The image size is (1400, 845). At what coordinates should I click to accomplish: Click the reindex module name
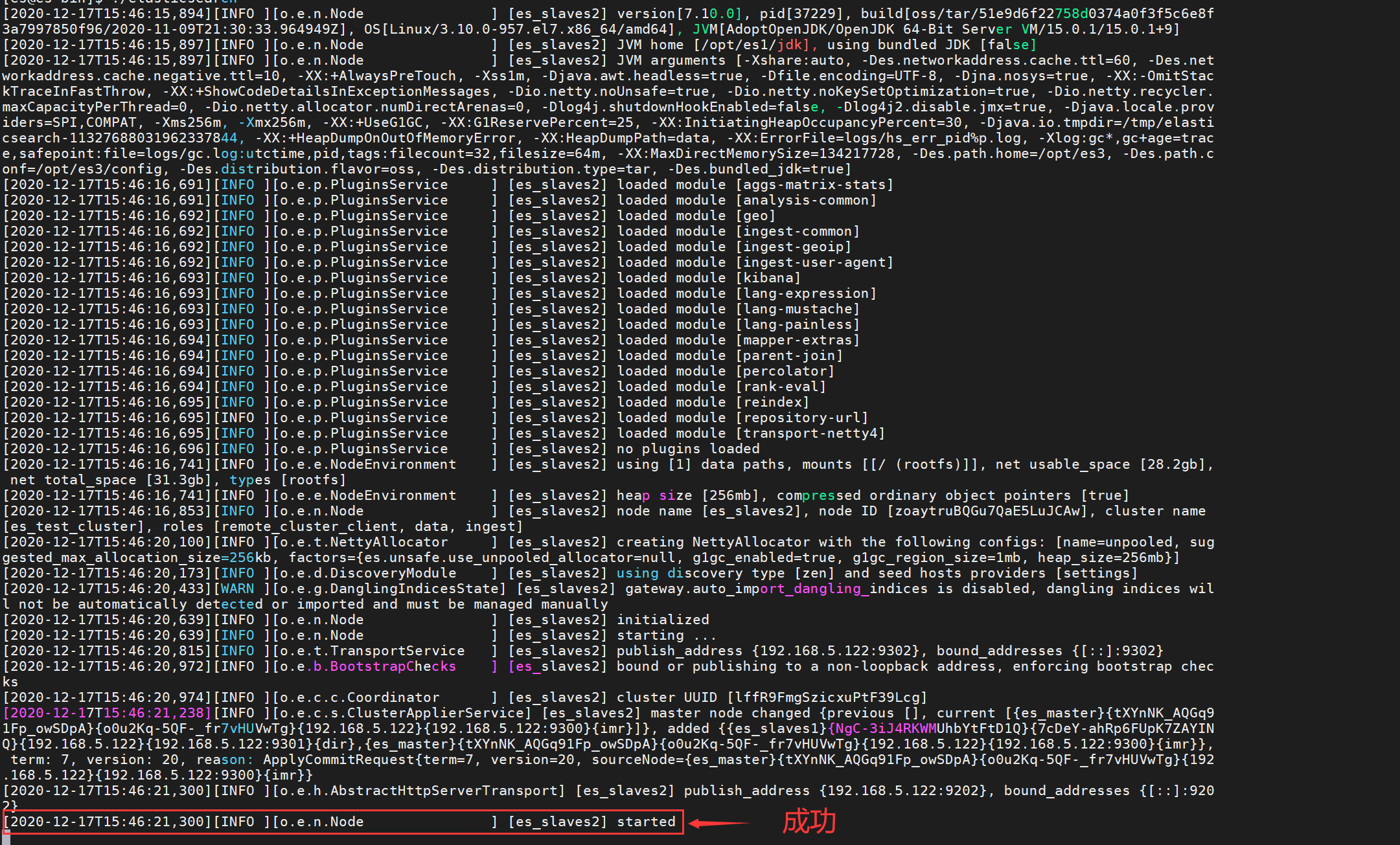tap(772, 402)
